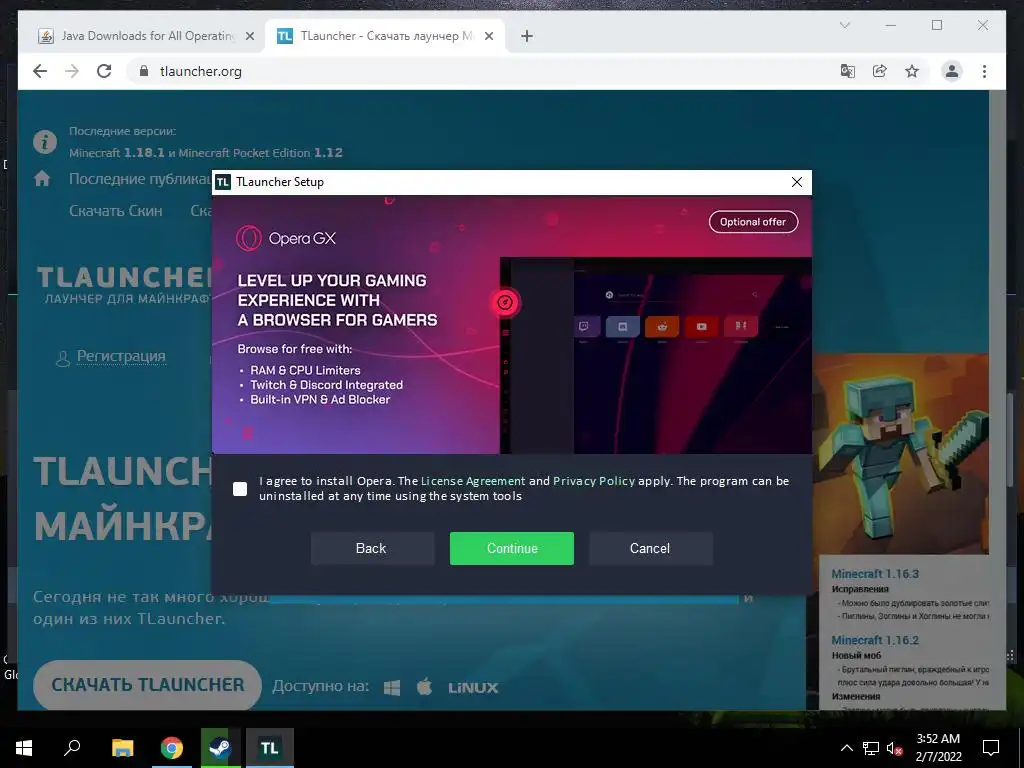Tick the agree to install Opera checkbox

[240, 488]
